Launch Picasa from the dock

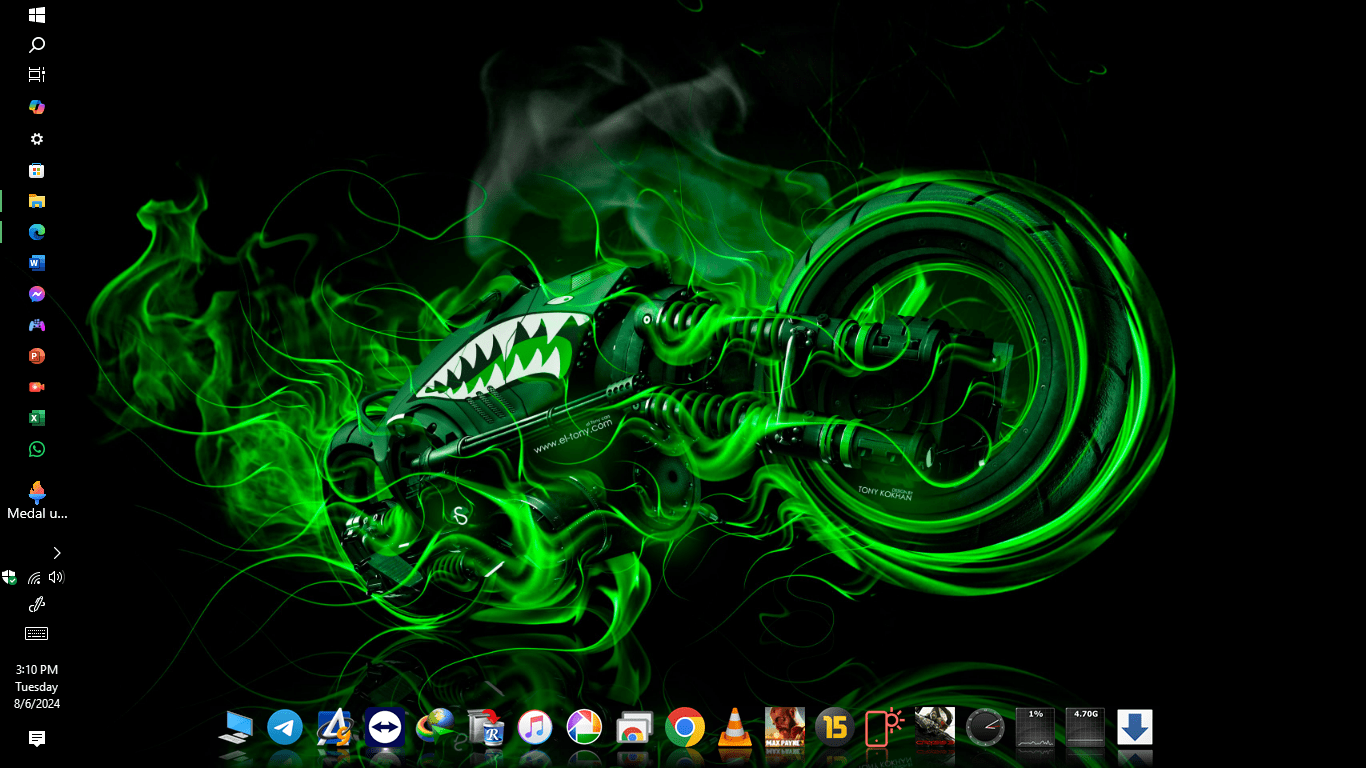(585, 727)
